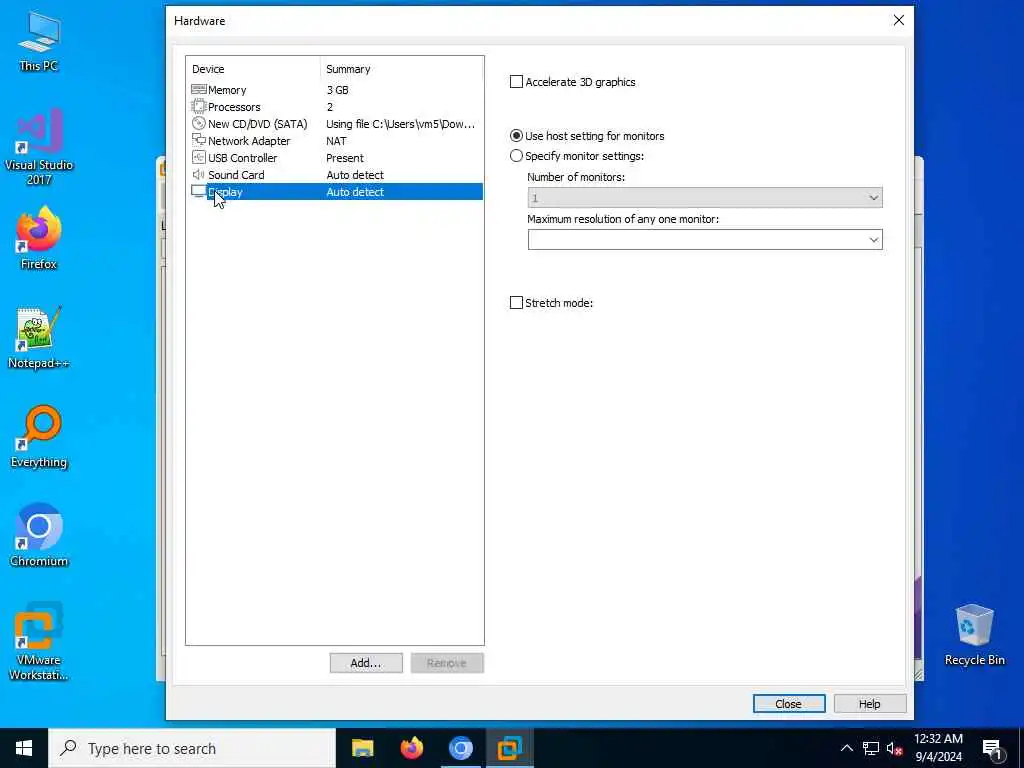Open the notification center icon

click(991, 749)
